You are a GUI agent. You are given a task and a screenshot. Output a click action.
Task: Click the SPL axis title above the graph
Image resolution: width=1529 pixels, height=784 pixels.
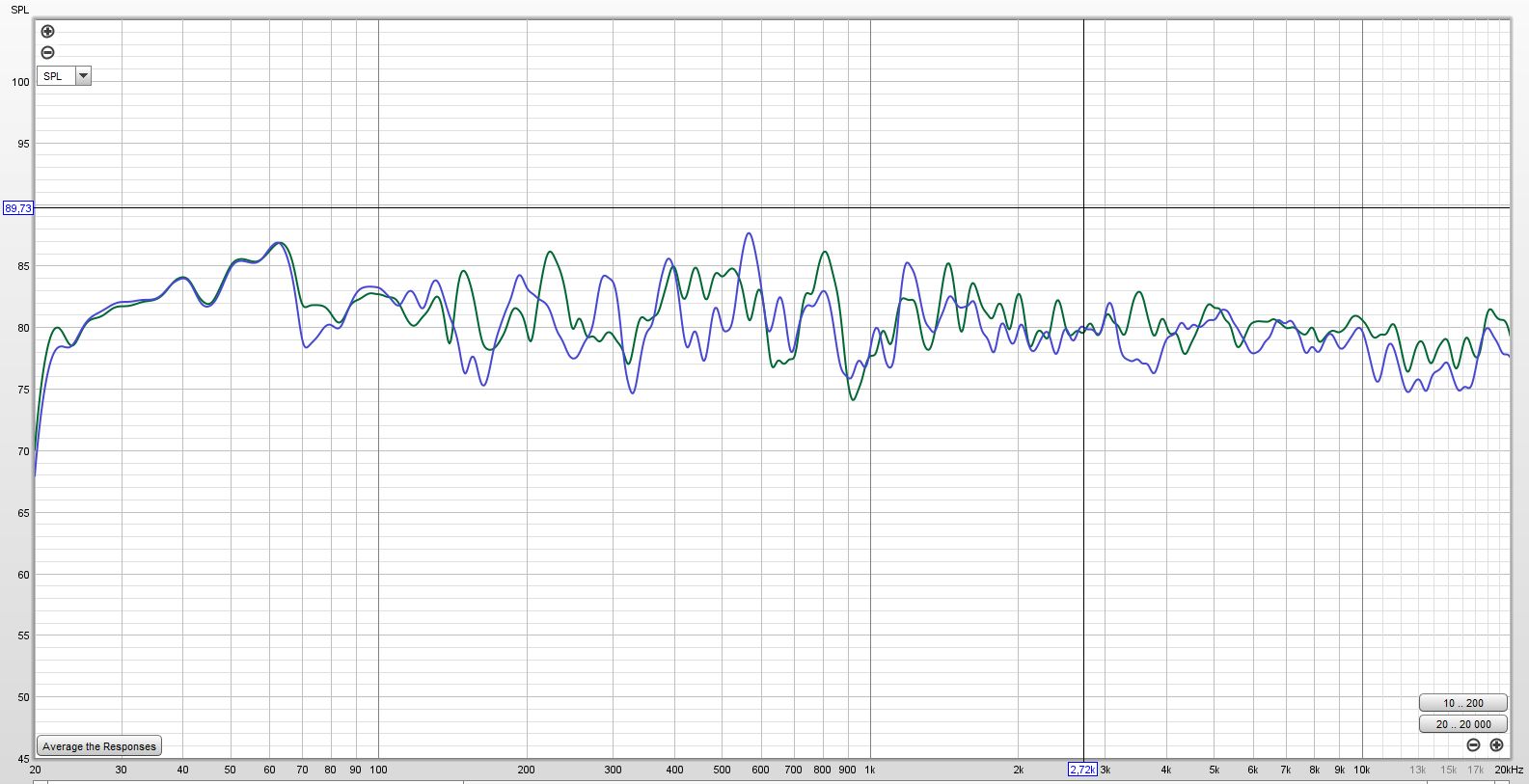click(x=20, y=10)
